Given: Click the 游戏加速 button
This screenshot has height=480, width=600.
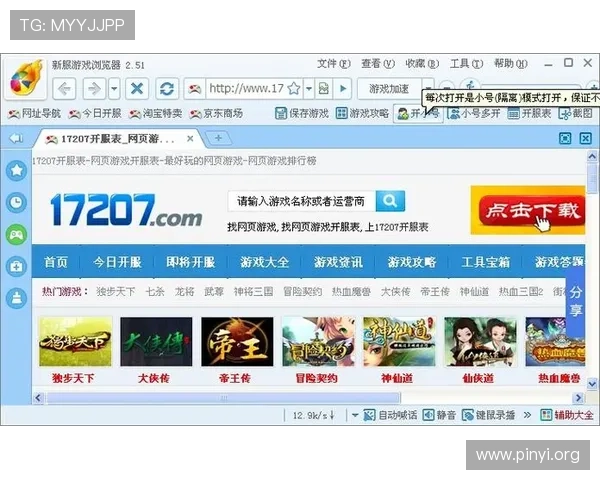Looking at the screenshot, I should (x=389, y=89).
